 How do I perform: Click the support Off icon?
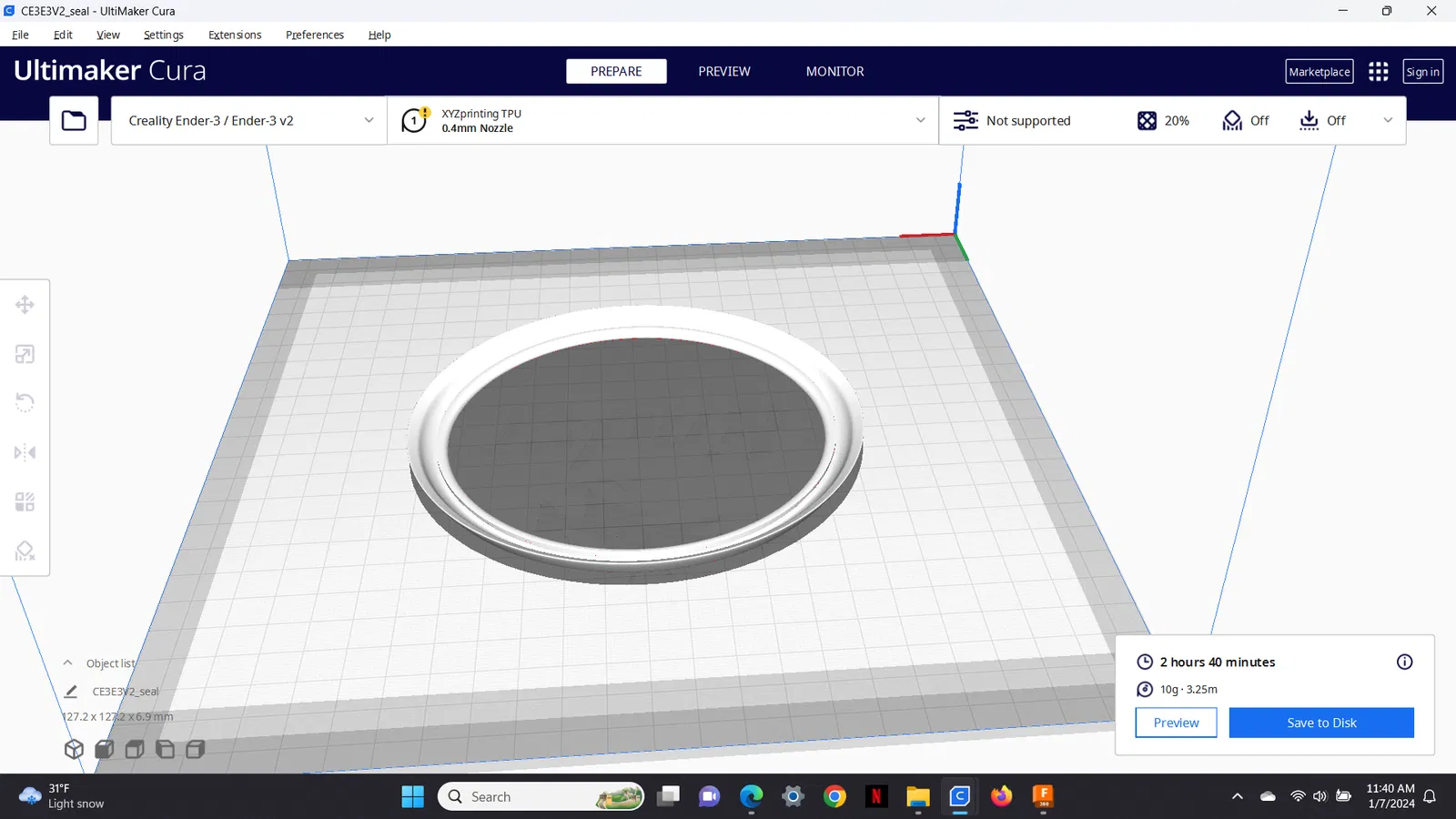[1232, 120]
